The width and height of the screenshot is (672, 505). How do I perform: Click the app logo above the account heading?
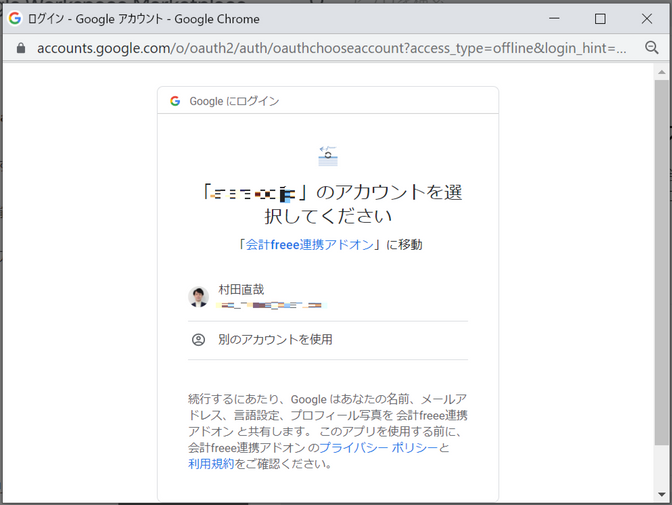point(328,156)
